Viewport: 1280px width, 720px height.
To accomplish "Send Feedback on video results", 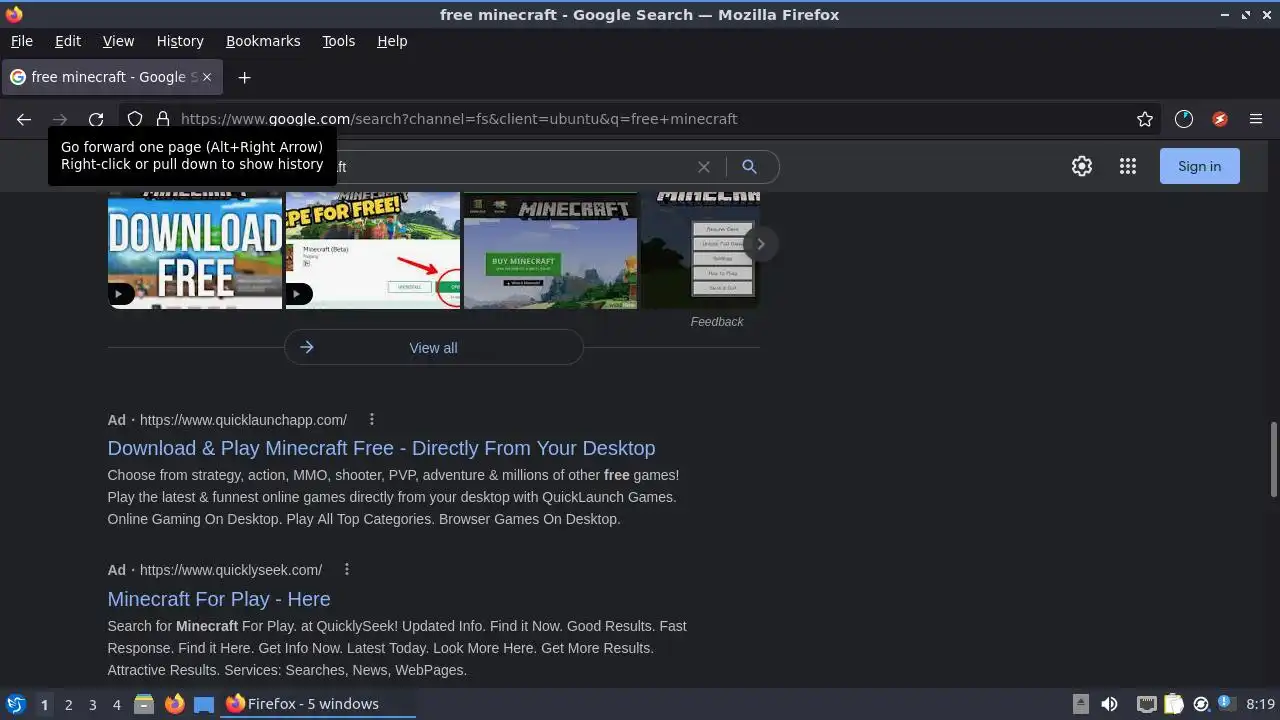I will 717,322.
